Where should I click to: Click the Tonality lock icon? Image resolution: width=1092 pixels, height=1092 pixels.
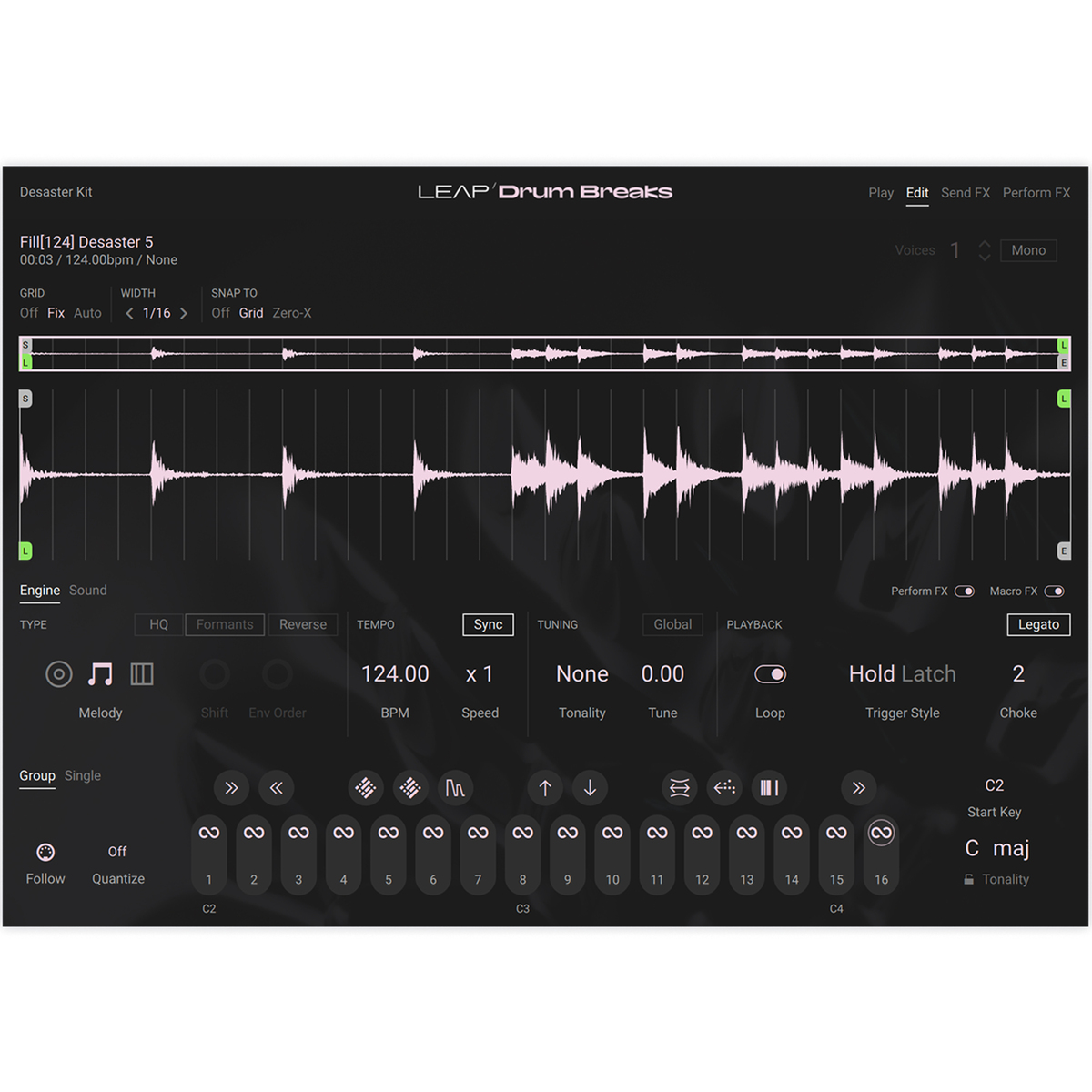click(968, 880)
